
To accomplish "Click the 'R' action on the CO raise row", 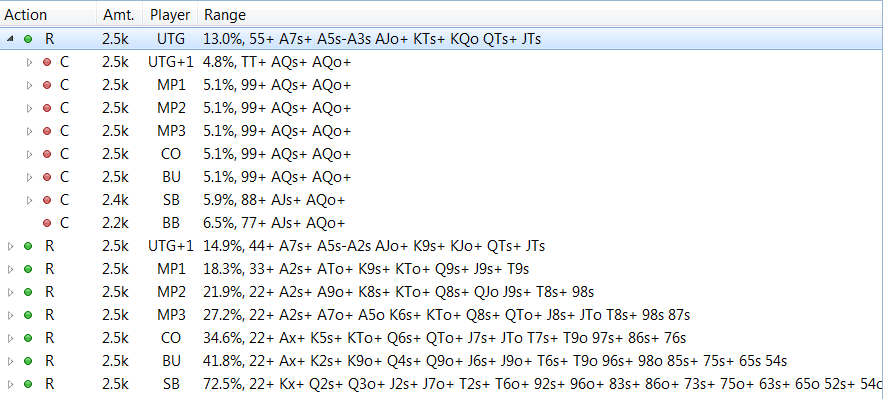I will (50, 339).
